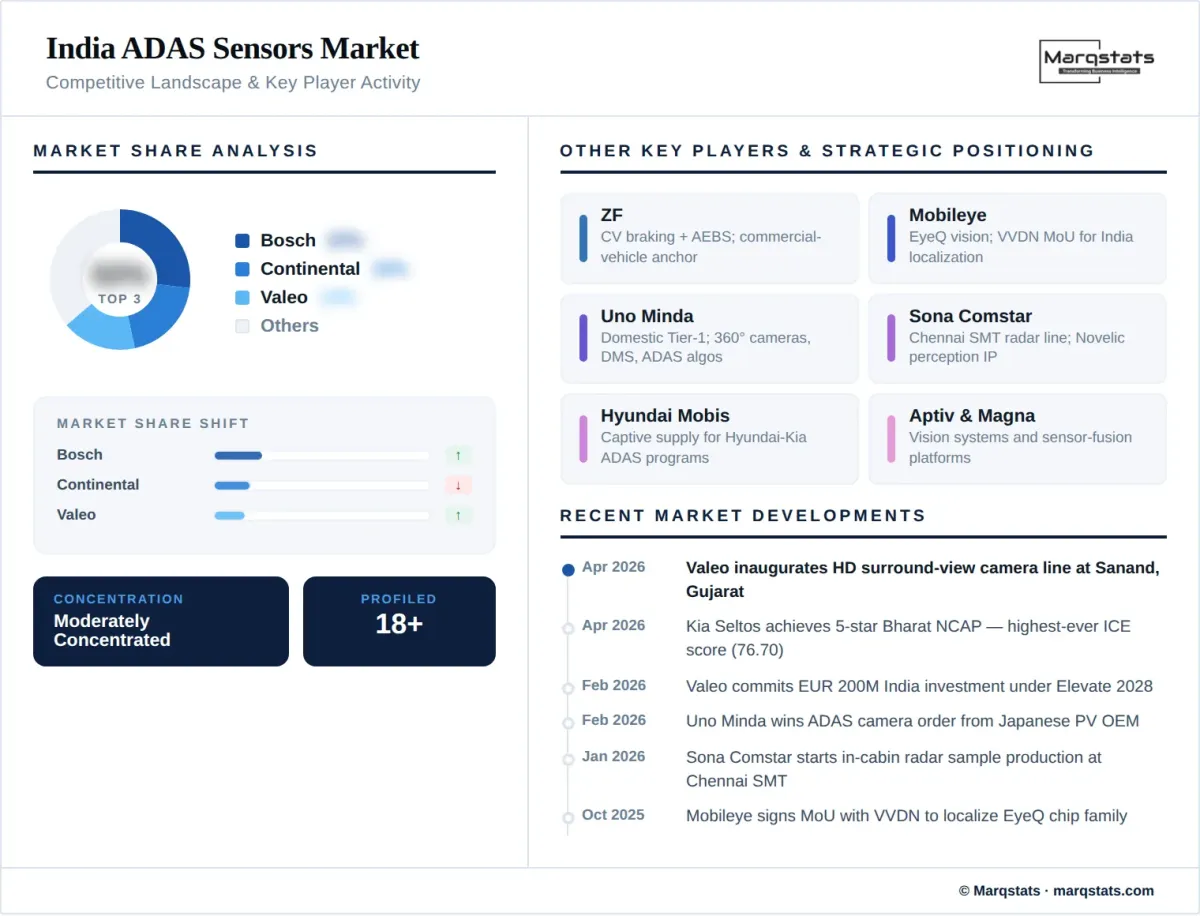Select the Valeo legend color square
Viewport: 1200px width, 916px height.
point(243,297)
